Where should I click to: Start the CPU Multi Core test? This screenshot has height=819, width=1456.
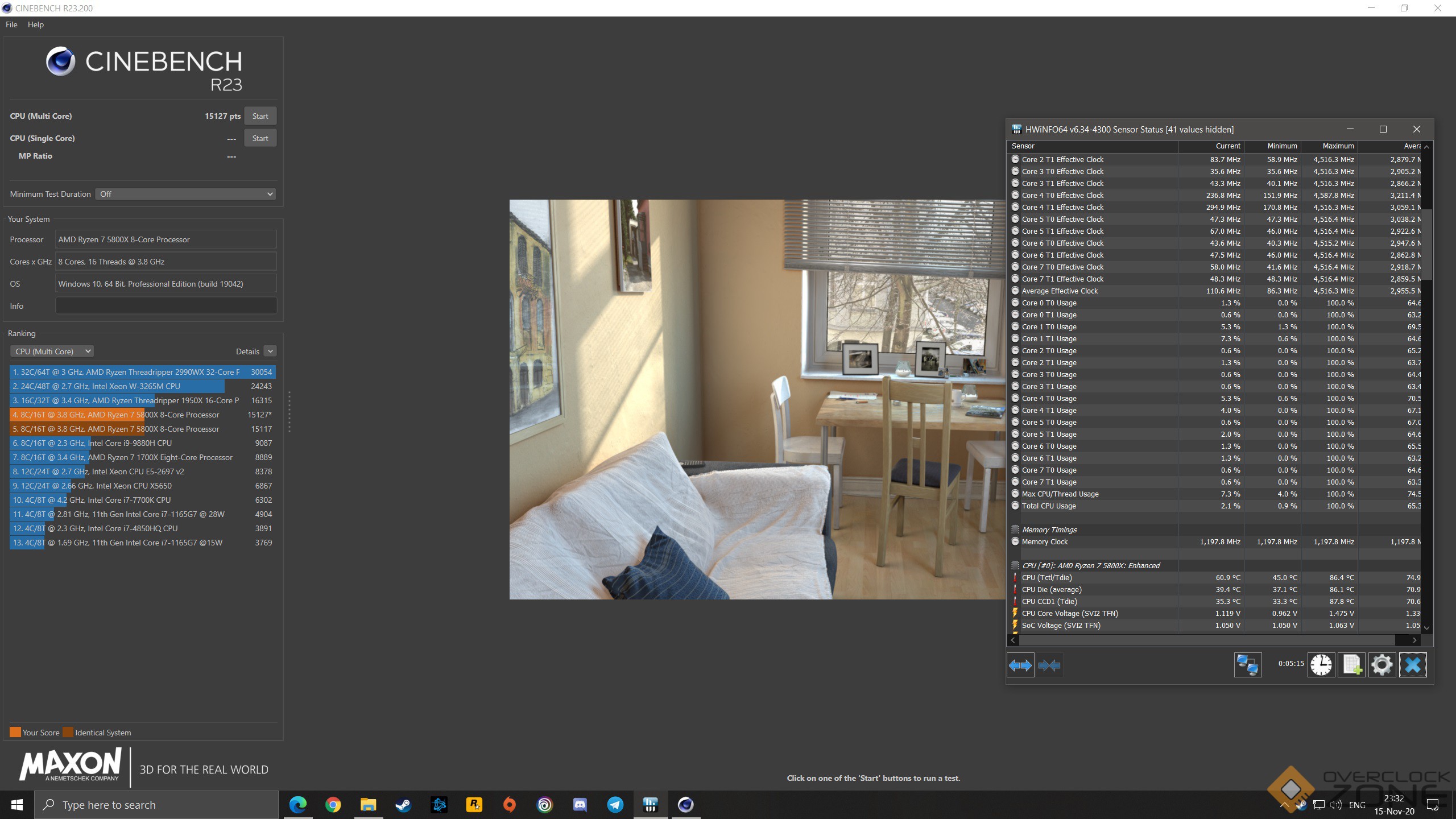click(x=260, y=116)
